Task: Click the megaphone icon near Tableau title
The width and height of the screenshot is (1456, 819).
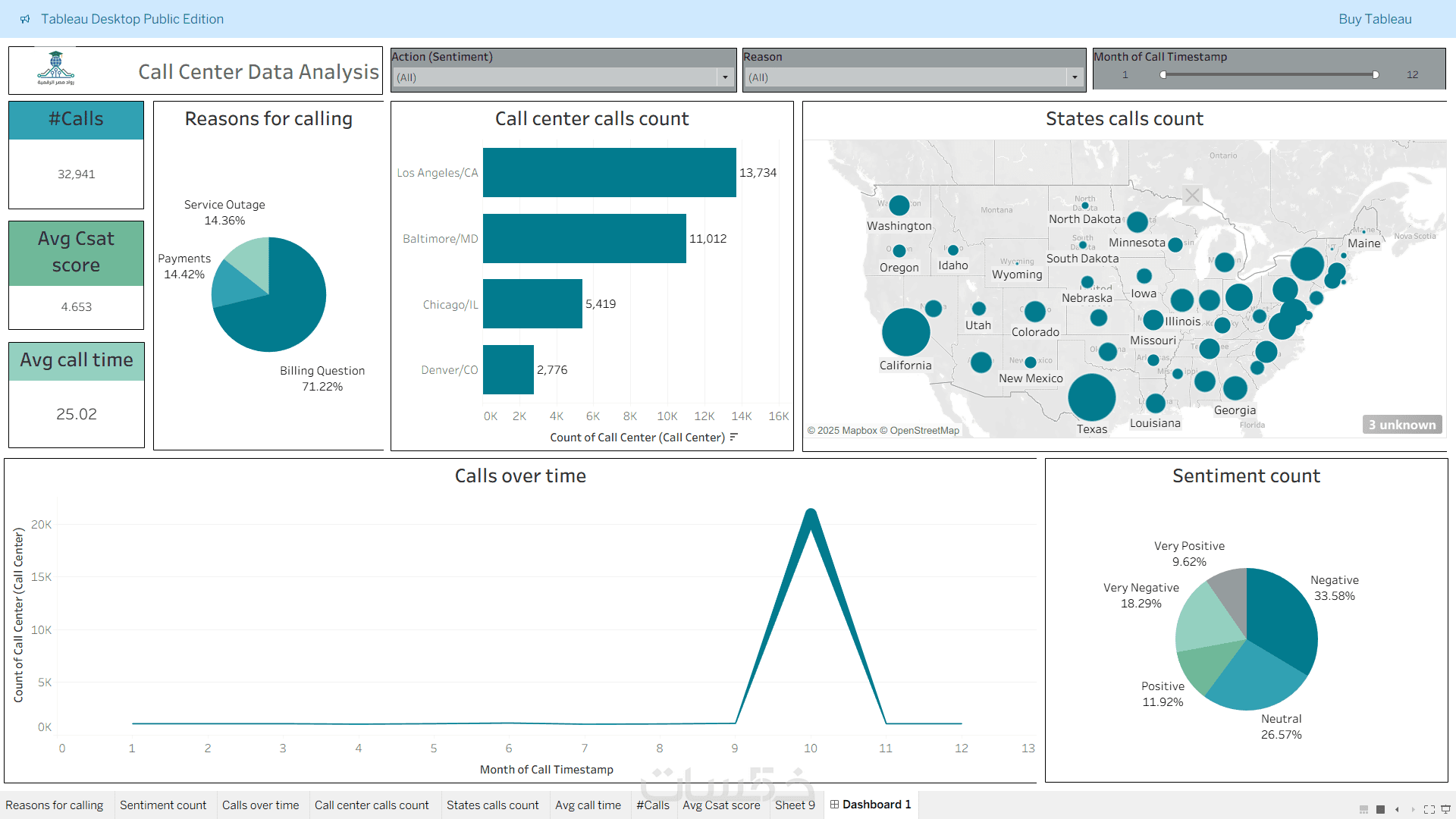Action: coord(25,19)
